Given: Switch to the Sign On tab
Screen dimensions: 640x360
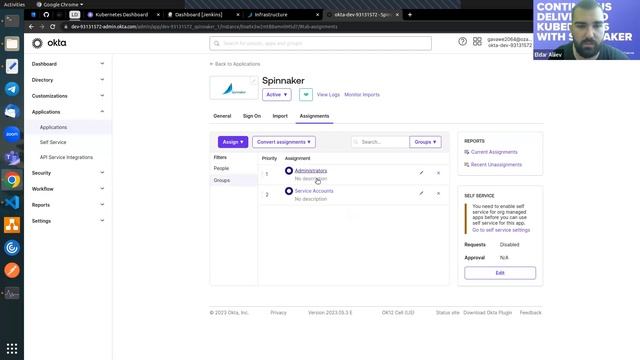Looking at the screenshot, I should click(252, 116).
